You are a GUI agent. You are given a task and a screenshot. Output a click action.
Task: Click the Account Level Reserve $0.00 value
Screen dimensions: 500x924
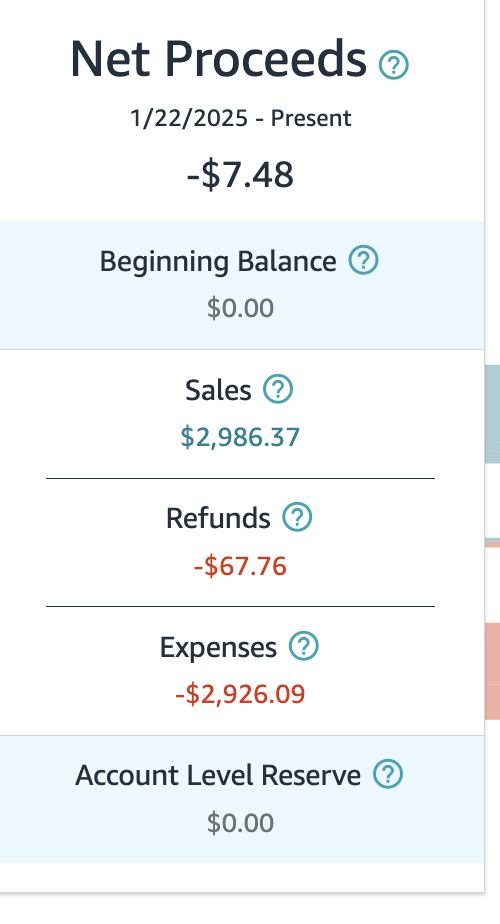click(x=240, y=823)
